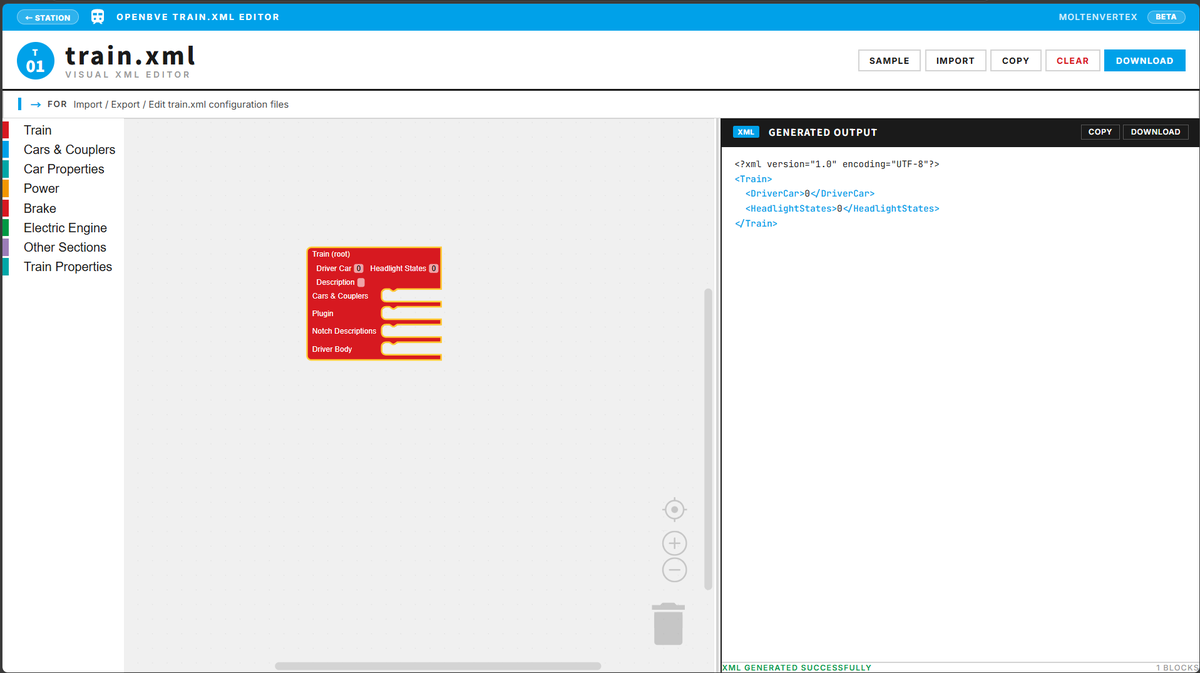Center the workspace with the crosshair icon
The width and height of the screenshot is (1200, 673).
[675, 509]
